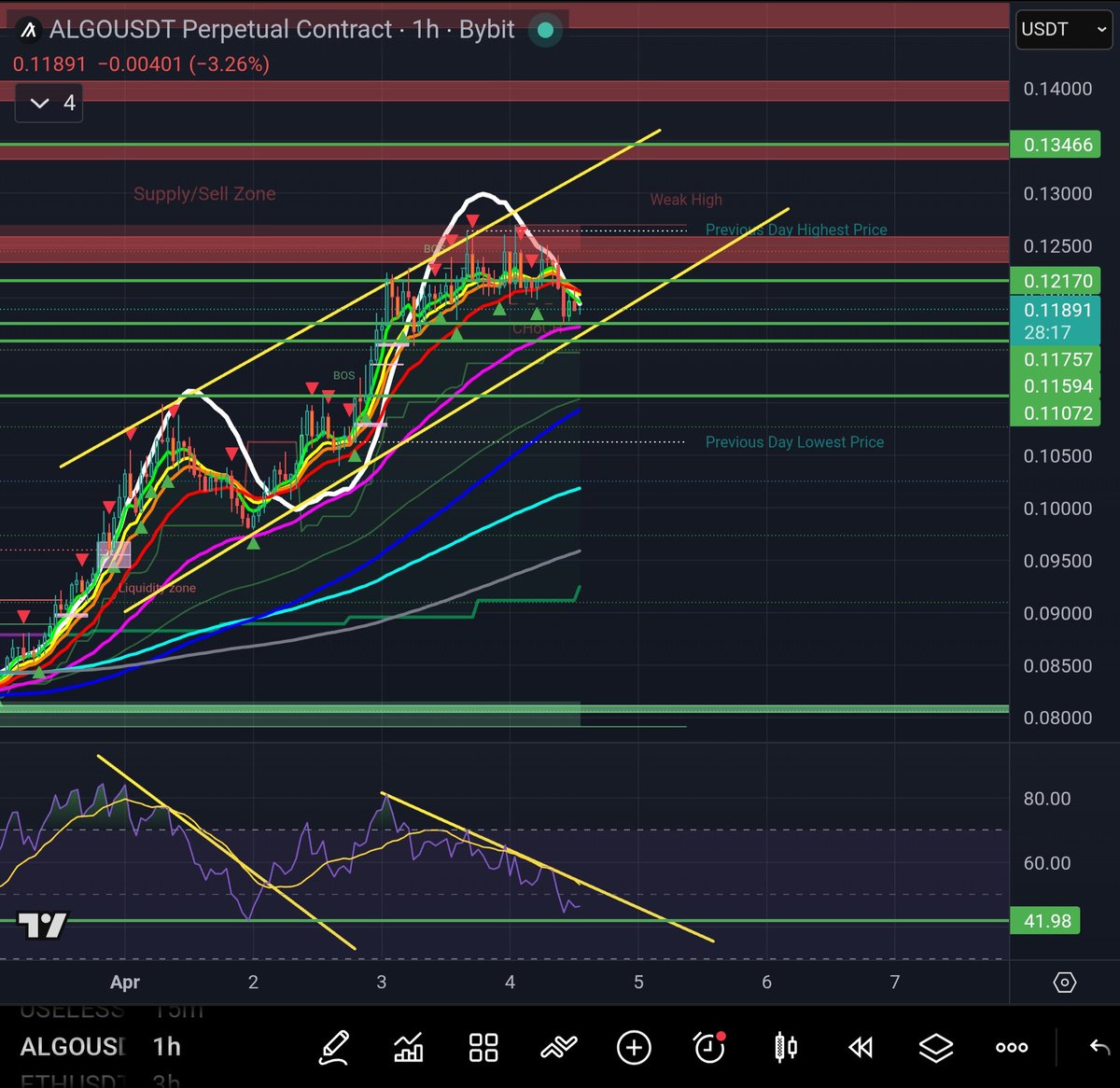
Task: Click the 5 date on time axis
Action: pos(638,983)
